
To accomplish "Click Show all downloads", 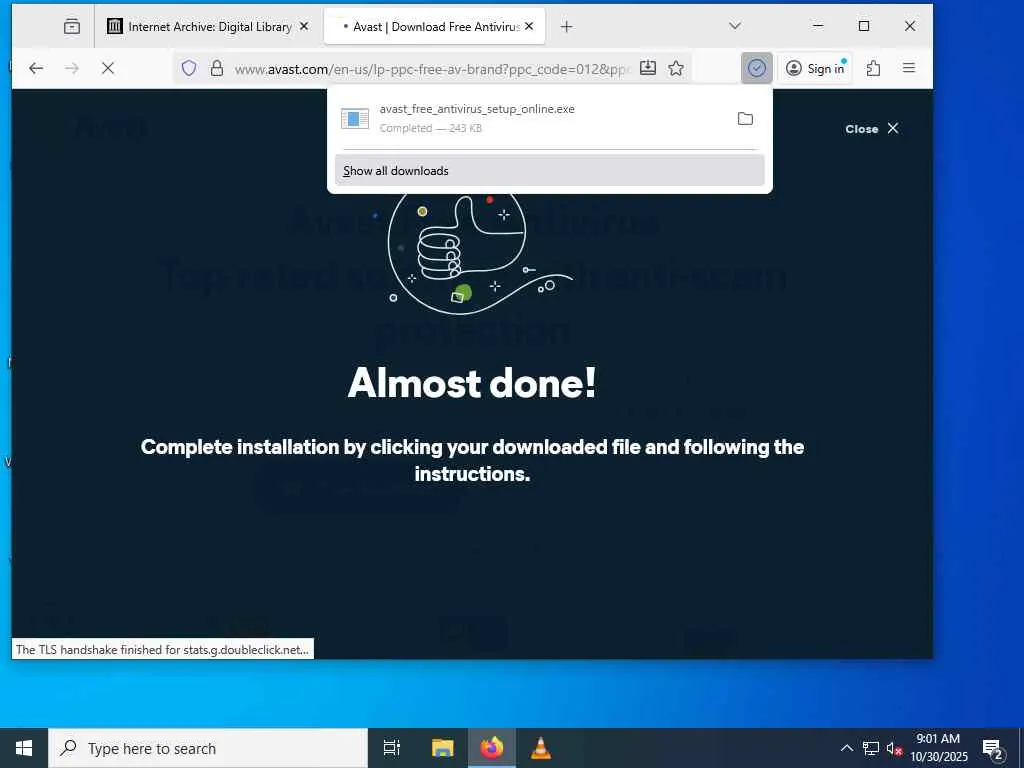I will point(549,170).
